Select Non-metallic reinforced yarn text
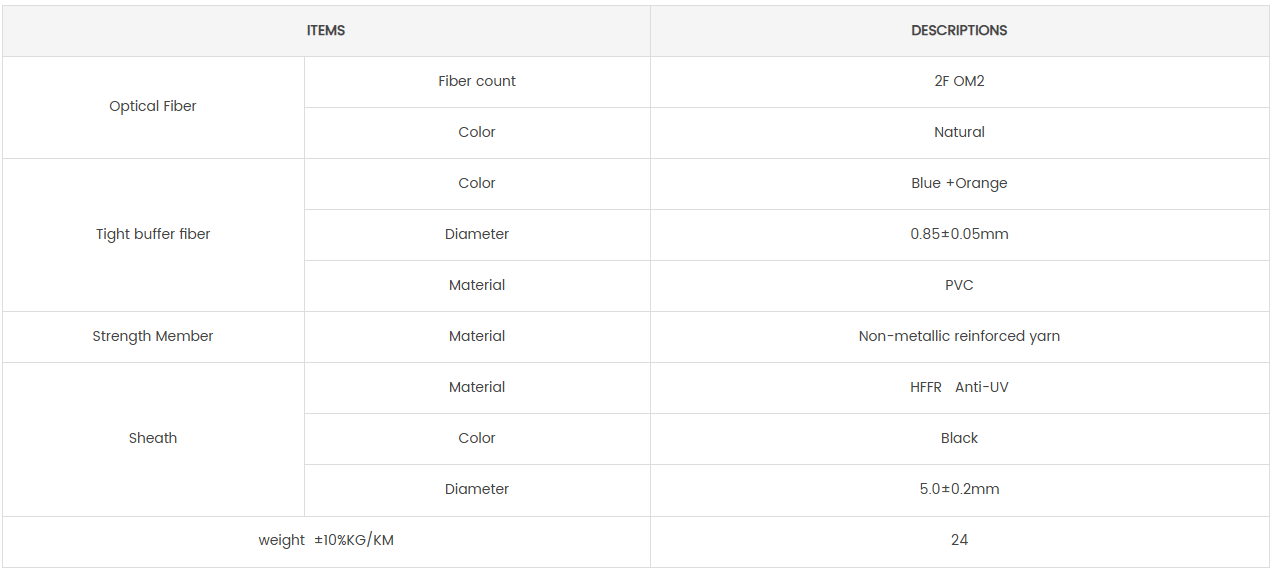Image resolution: width=1273 pixels, height=573 pixels. pos(959,336)
